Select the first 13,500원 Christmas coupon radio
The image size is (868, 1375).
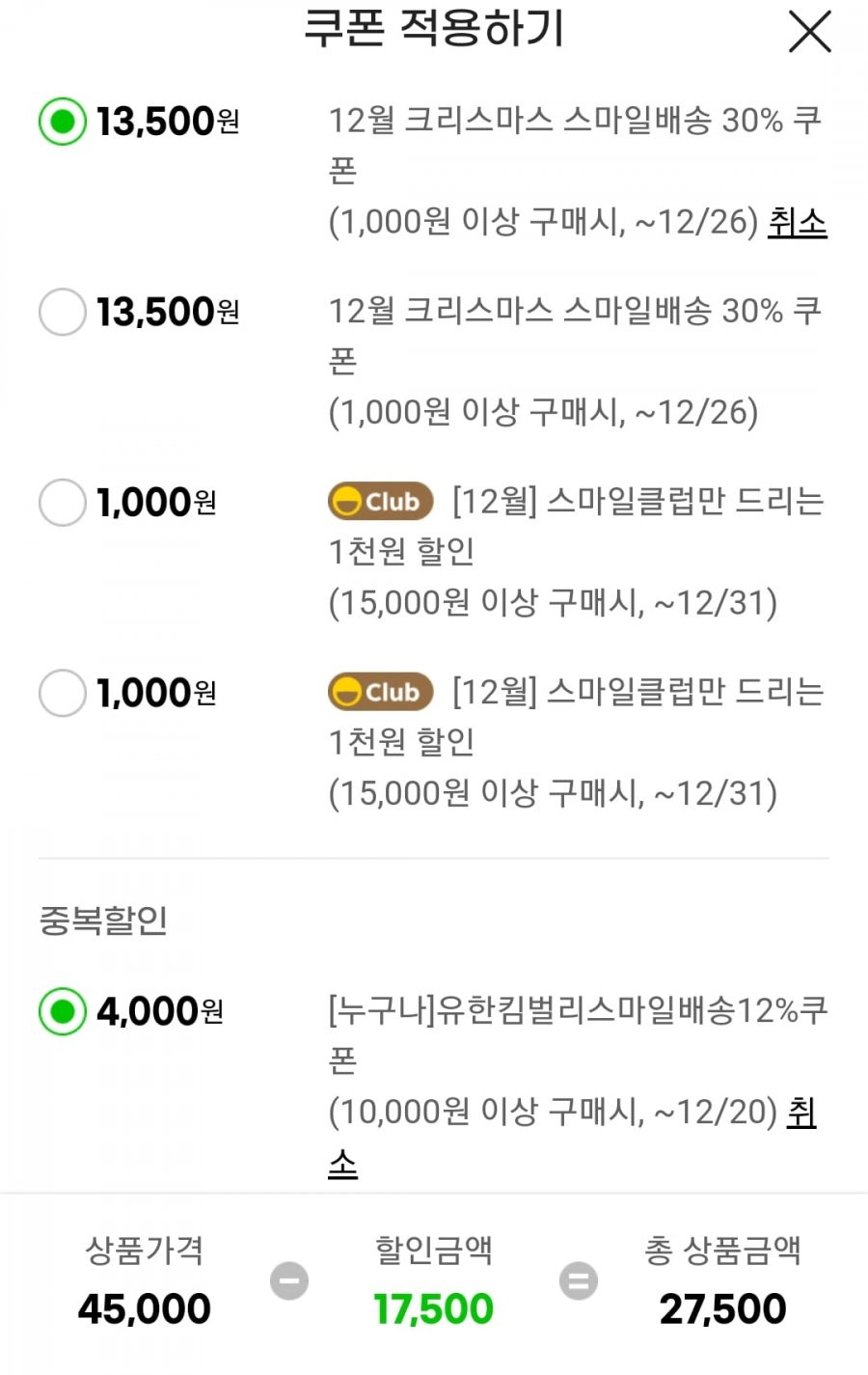point(63,122)
